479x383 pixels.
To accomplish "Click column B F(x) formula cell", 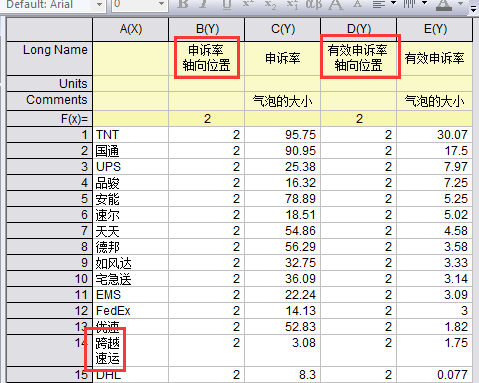I will (207, 119).
